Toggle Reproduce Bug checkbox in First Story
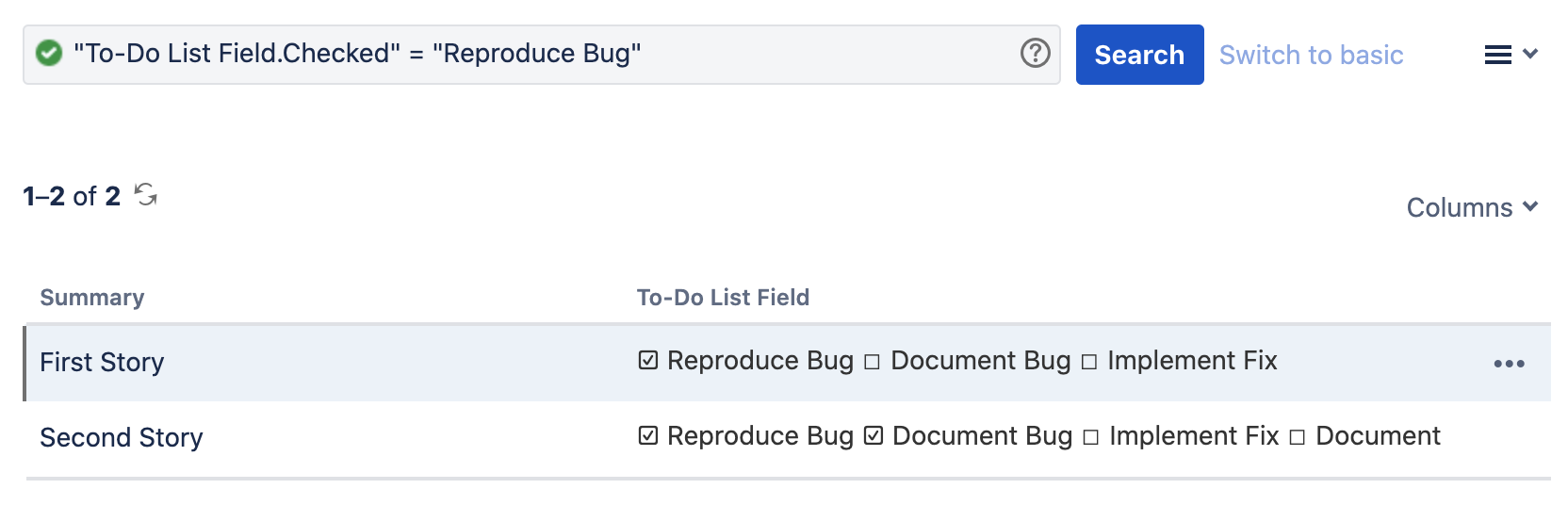The width and height of the screenshot is (1568, 505). pyautogui.click(x=648, y=361)
